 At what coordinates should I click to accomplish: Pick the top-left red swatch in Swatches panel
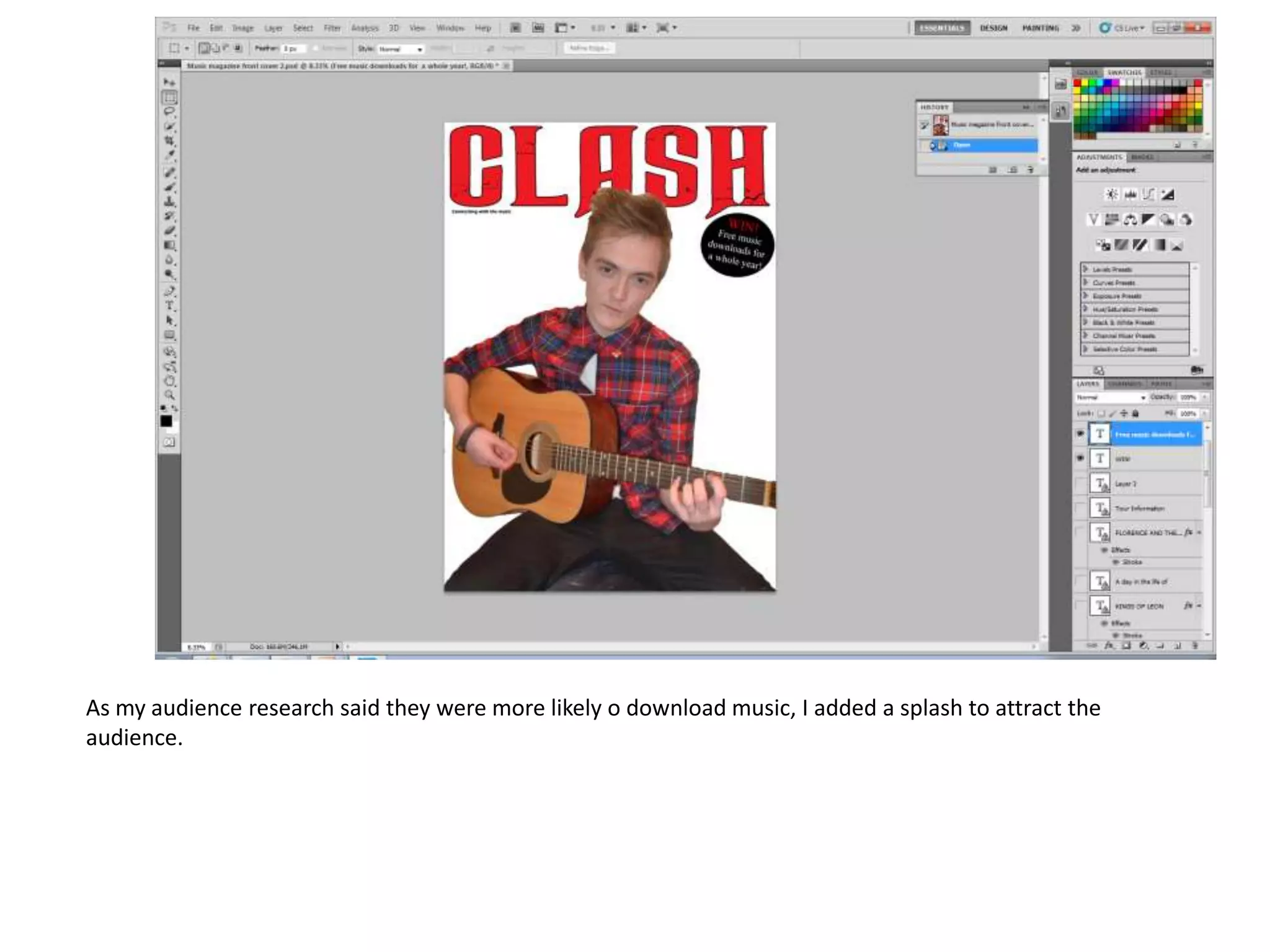tap(1078, 83)
